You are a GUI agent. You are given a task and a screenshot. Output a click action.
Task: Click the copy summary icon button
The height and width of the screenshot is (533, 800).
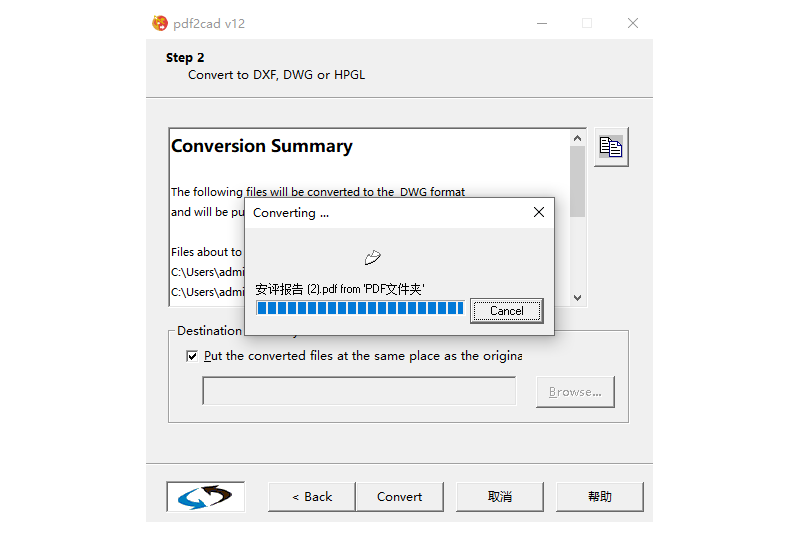(611, 147)
